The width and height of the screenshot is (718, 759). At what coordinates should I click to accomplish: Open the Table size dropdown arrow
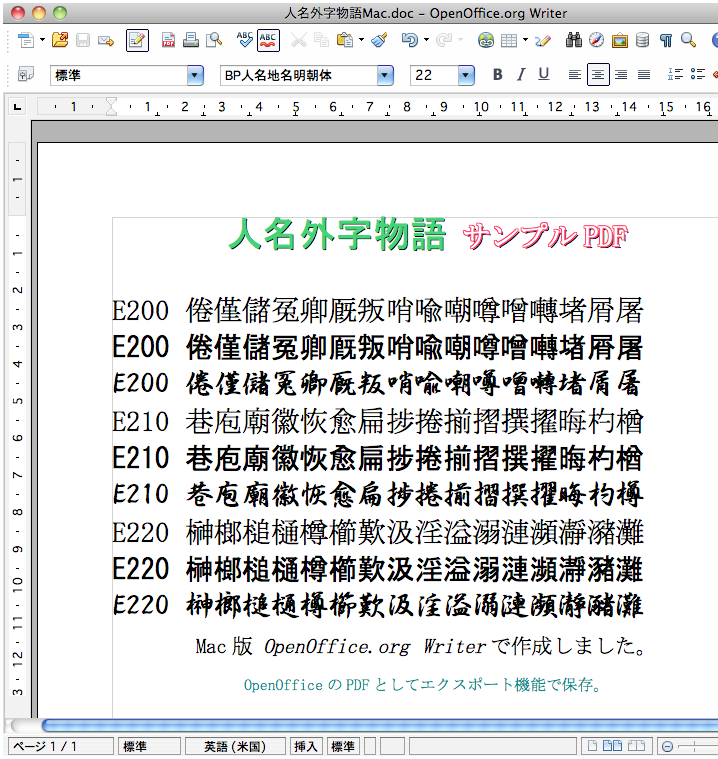click(525, 40)
